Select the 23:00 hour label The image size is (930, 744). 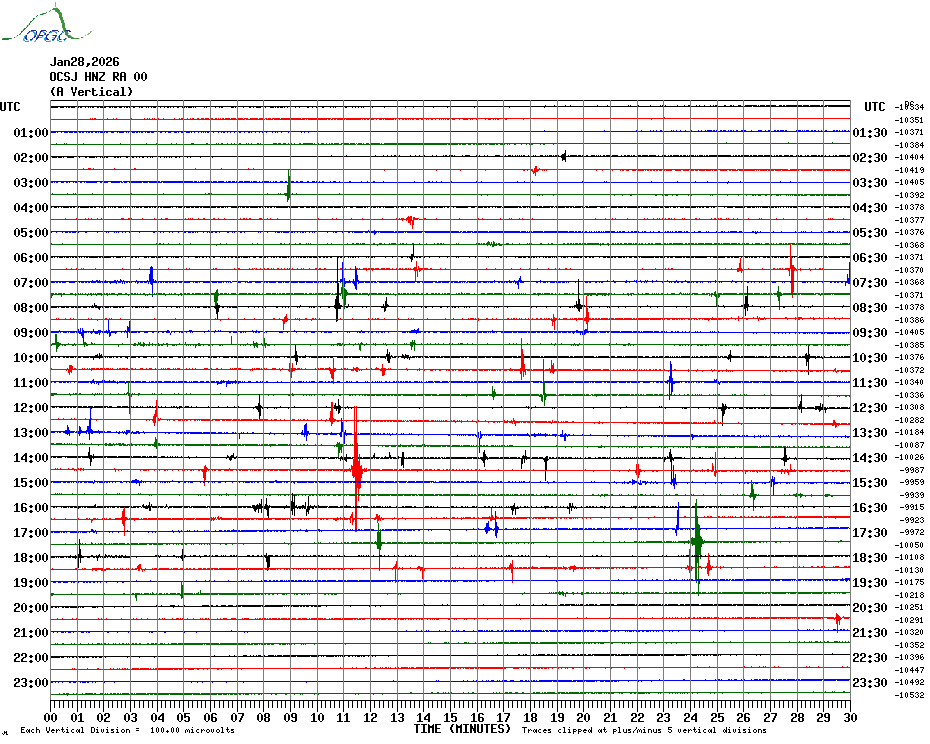(x=30, y=683)
